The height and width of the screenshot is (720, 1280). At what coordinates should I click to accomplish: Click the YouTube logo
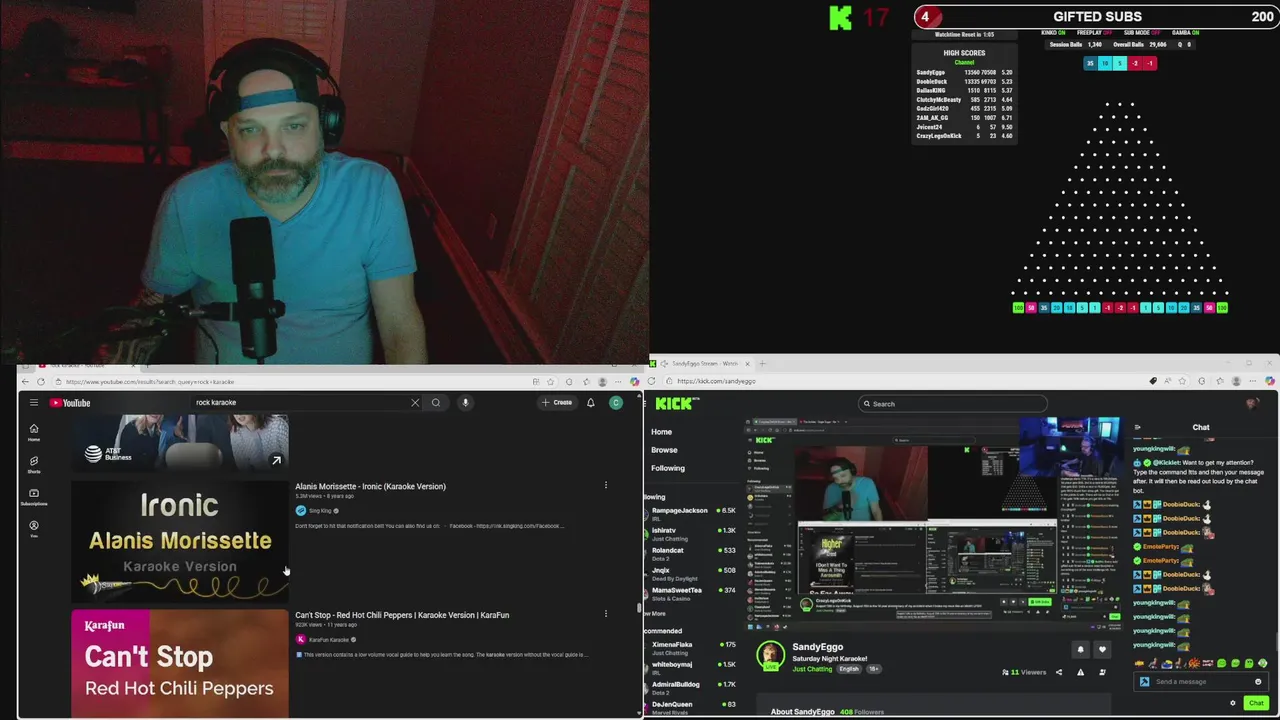click(70, 403)
